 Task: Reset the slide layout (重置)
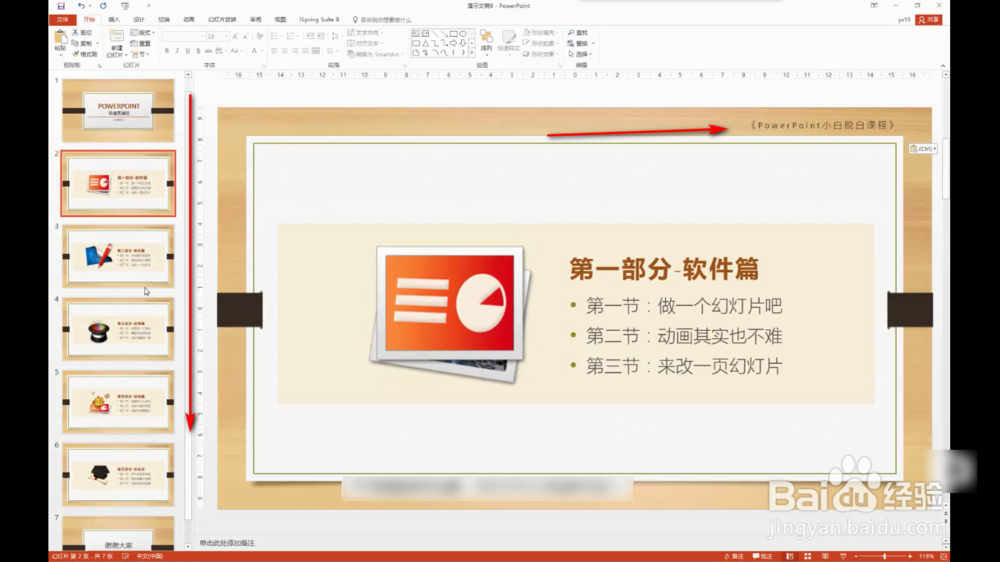(140, 43)
